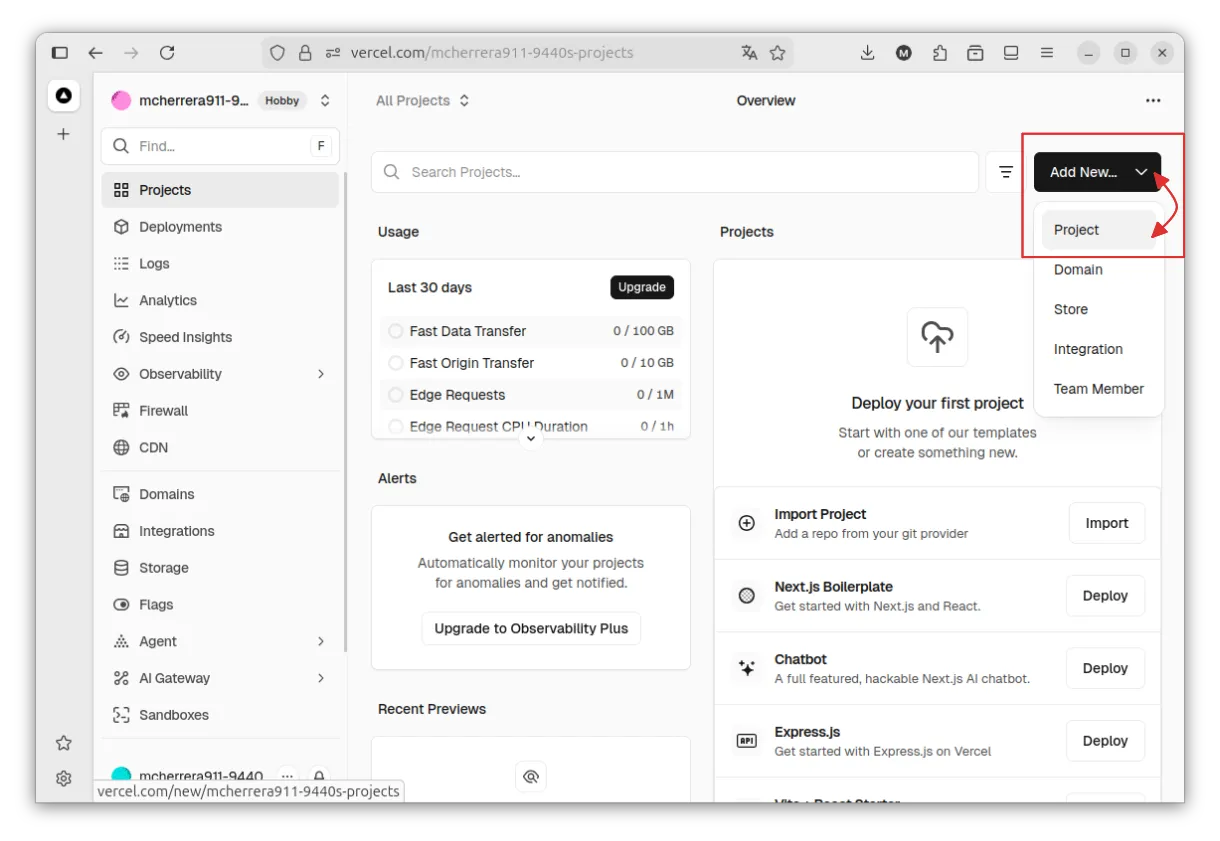Choose Team Member in Add New menu
Image resolution: width=1220 pixels, height=841 pixels.
coord(1098,389)
